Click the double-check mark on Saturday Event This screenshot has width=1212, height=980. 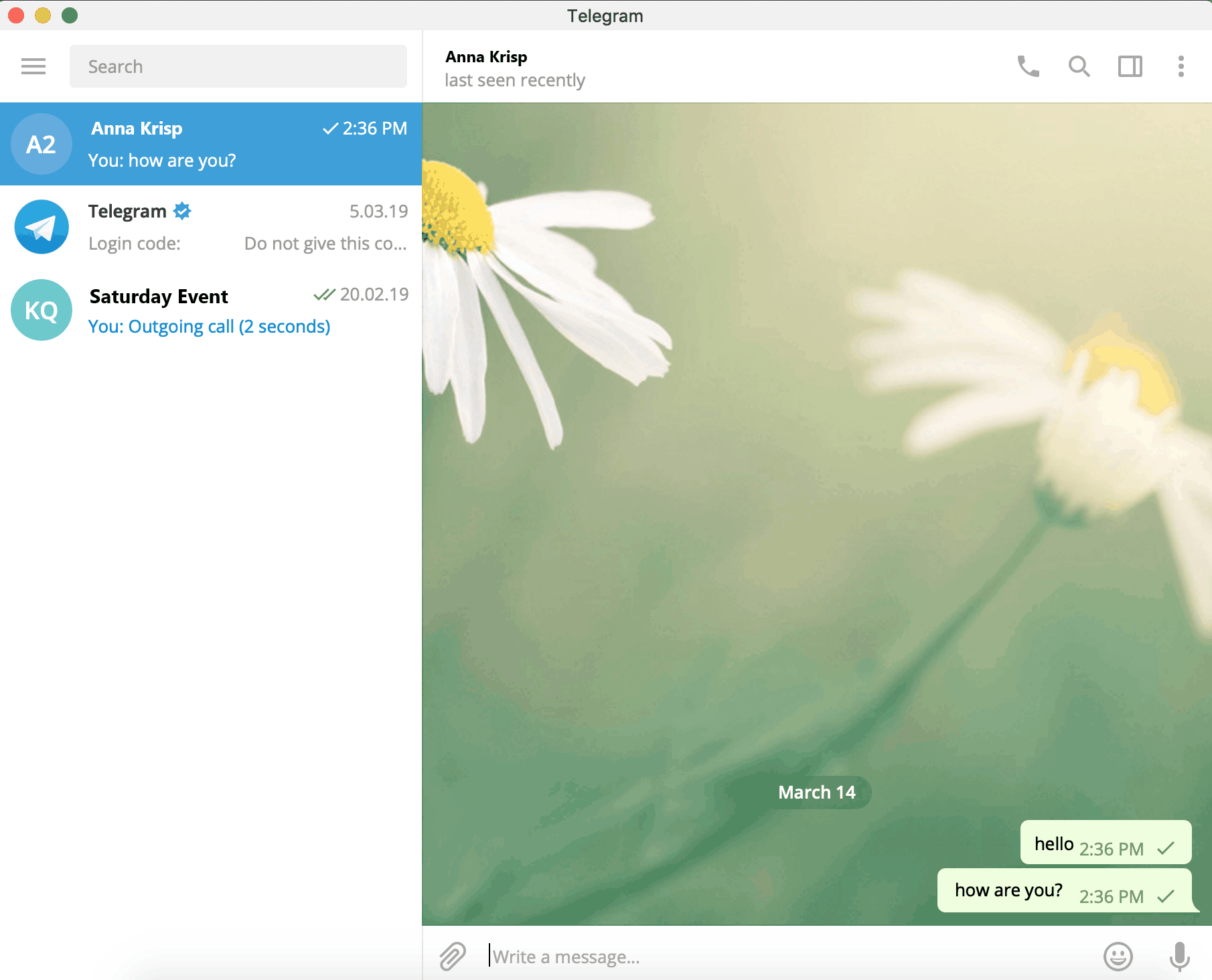(324, 295)
